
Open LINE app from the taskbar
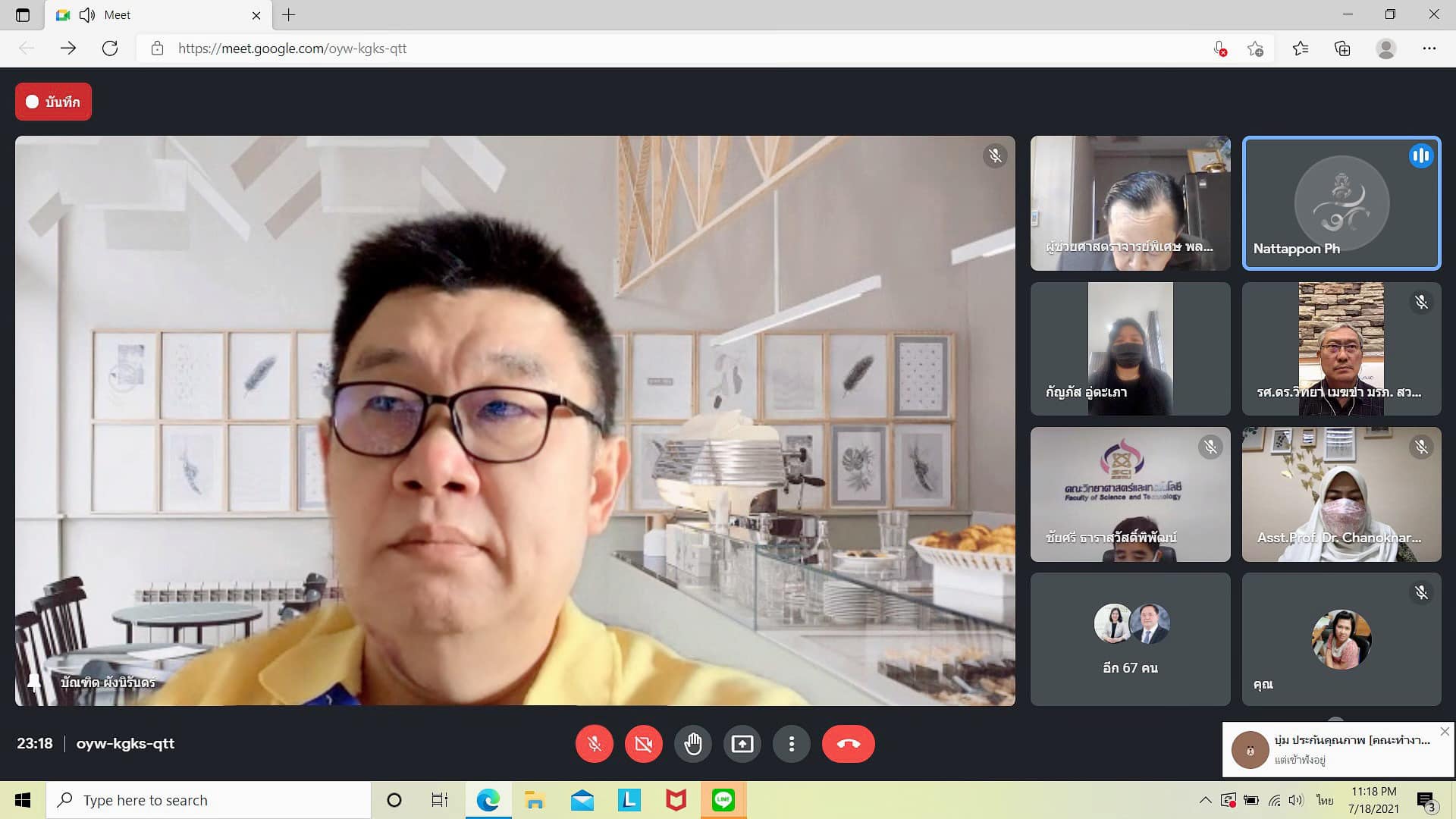click(x=723, y=800)
